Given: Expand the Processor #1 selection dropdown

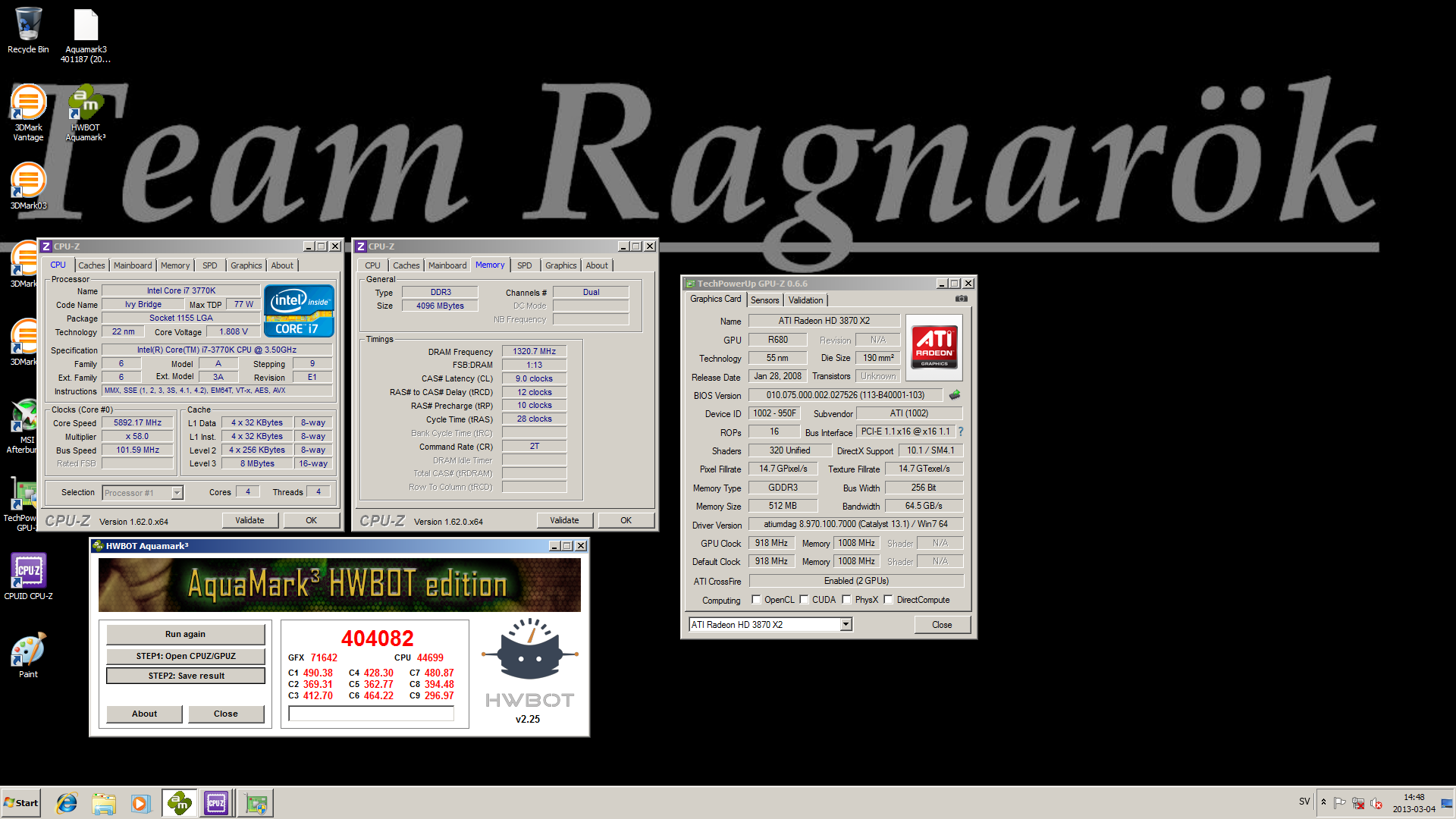Looking at the screenshot, I should coord(177,493).
